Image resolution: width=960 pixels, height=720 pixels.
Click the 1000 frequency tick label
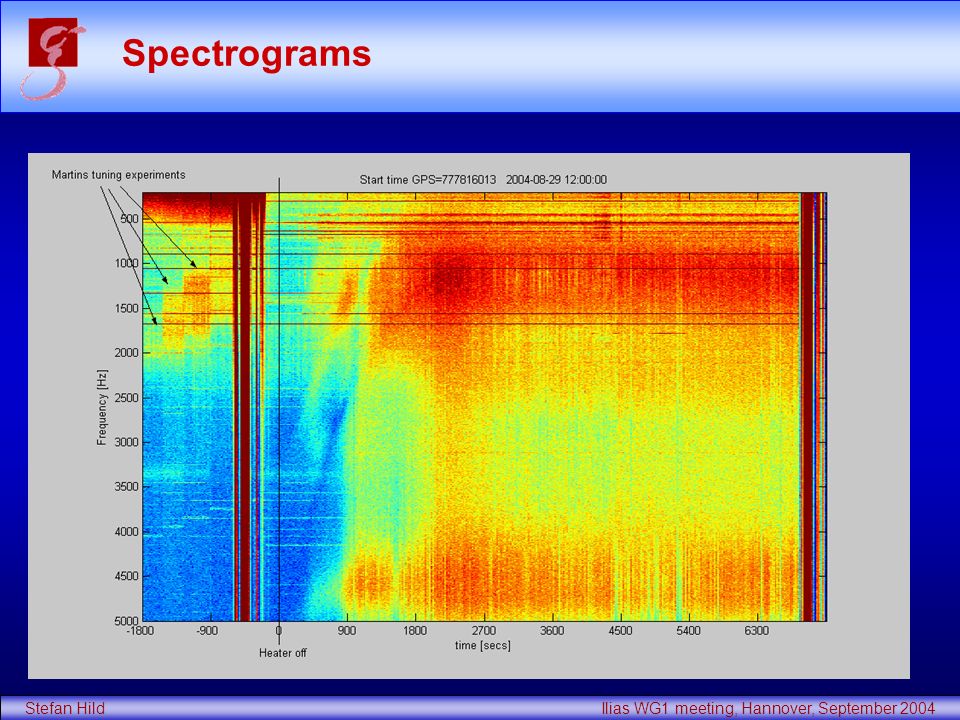click(x=127, y=263)
